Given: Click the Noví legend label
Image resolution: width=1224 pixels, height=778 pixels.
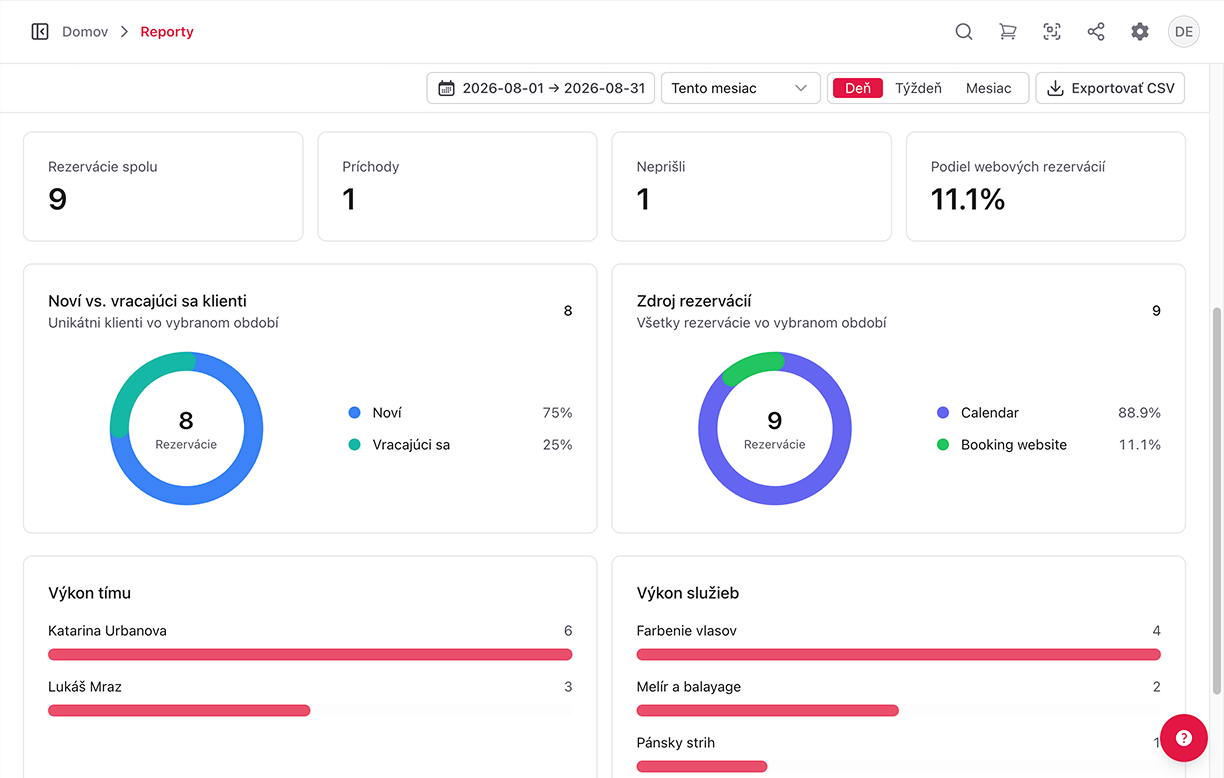Looking at the screenshot, I should pos(387,412).
